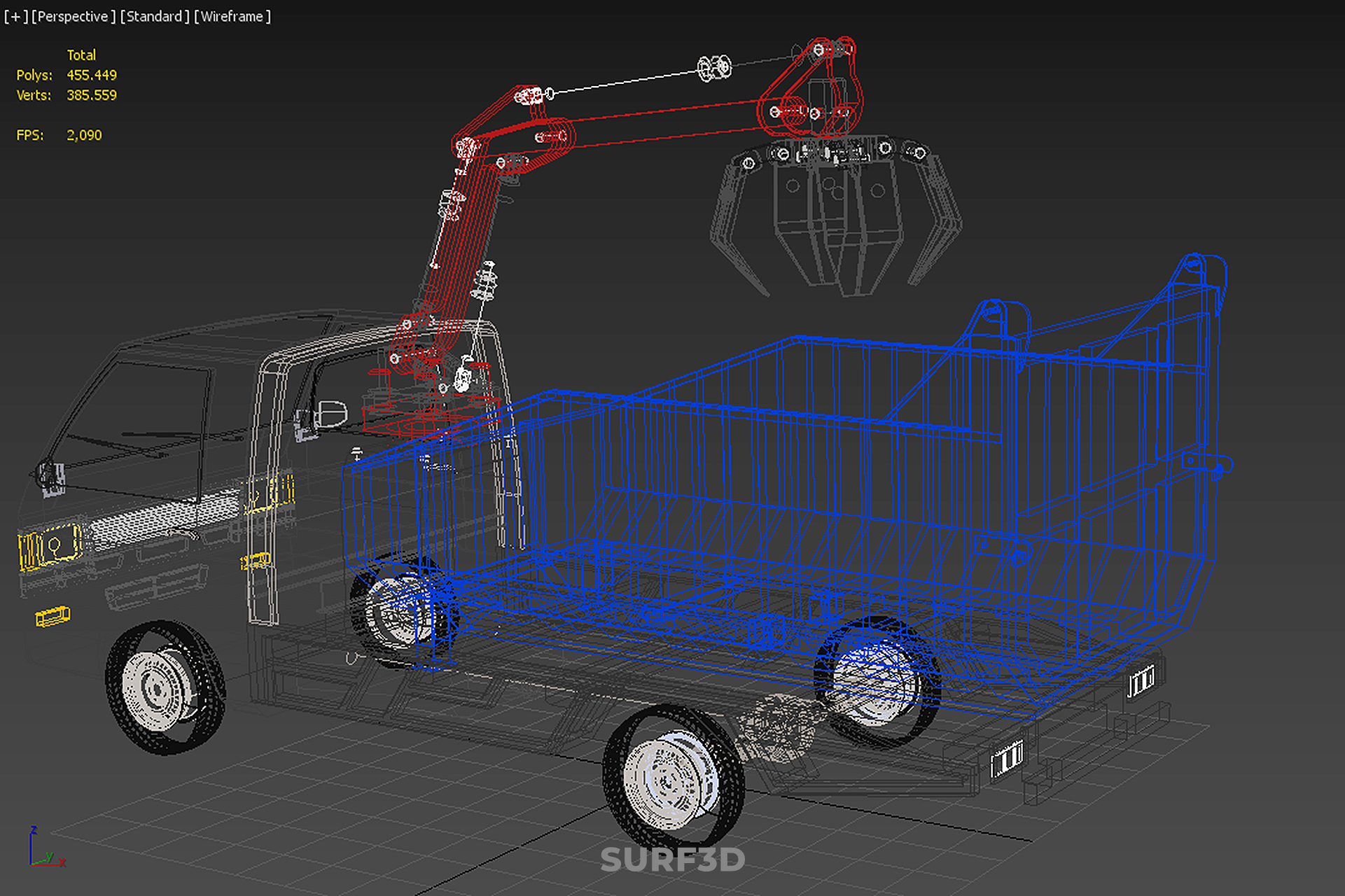Click the FPS readout value

pos(84,135)
